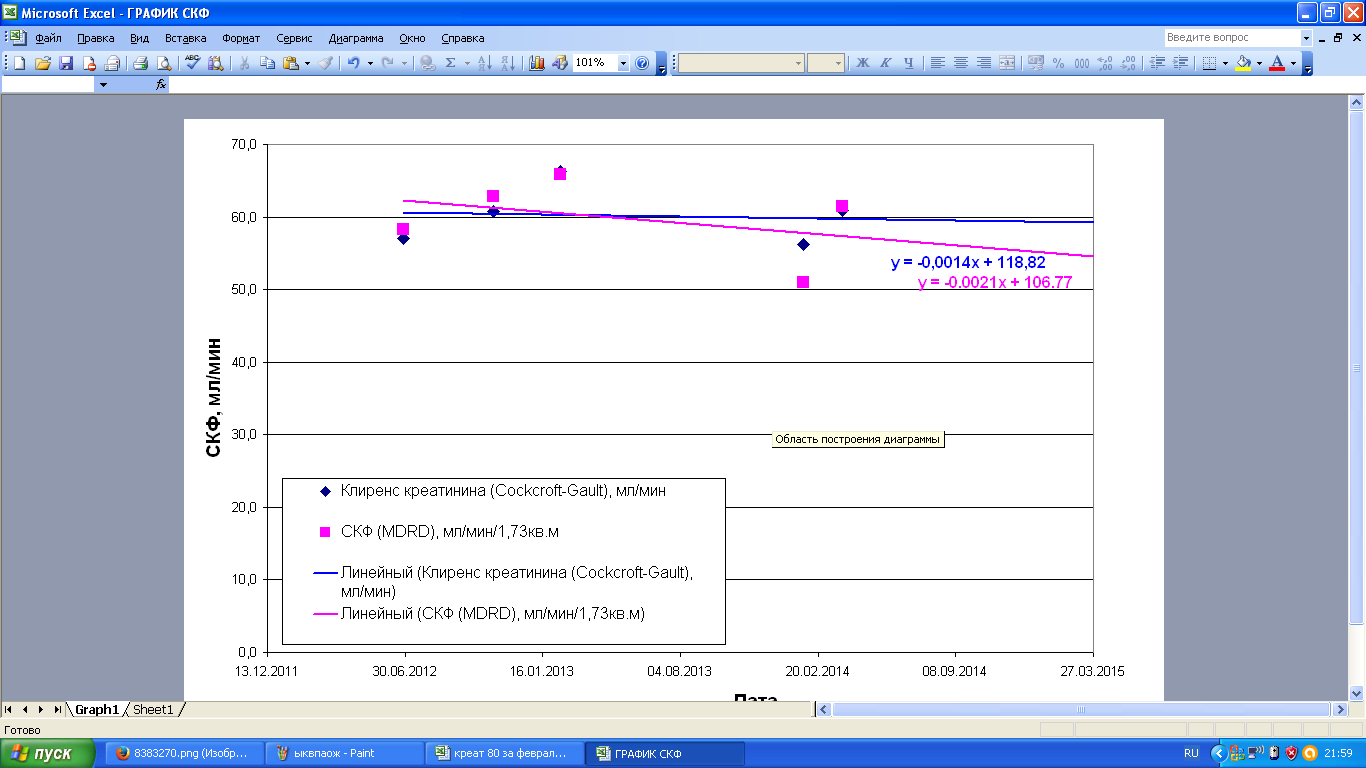This screenshot has height=768, width=1366.
Task: Click the fill color paint bucket
Action: point(1243,63)
